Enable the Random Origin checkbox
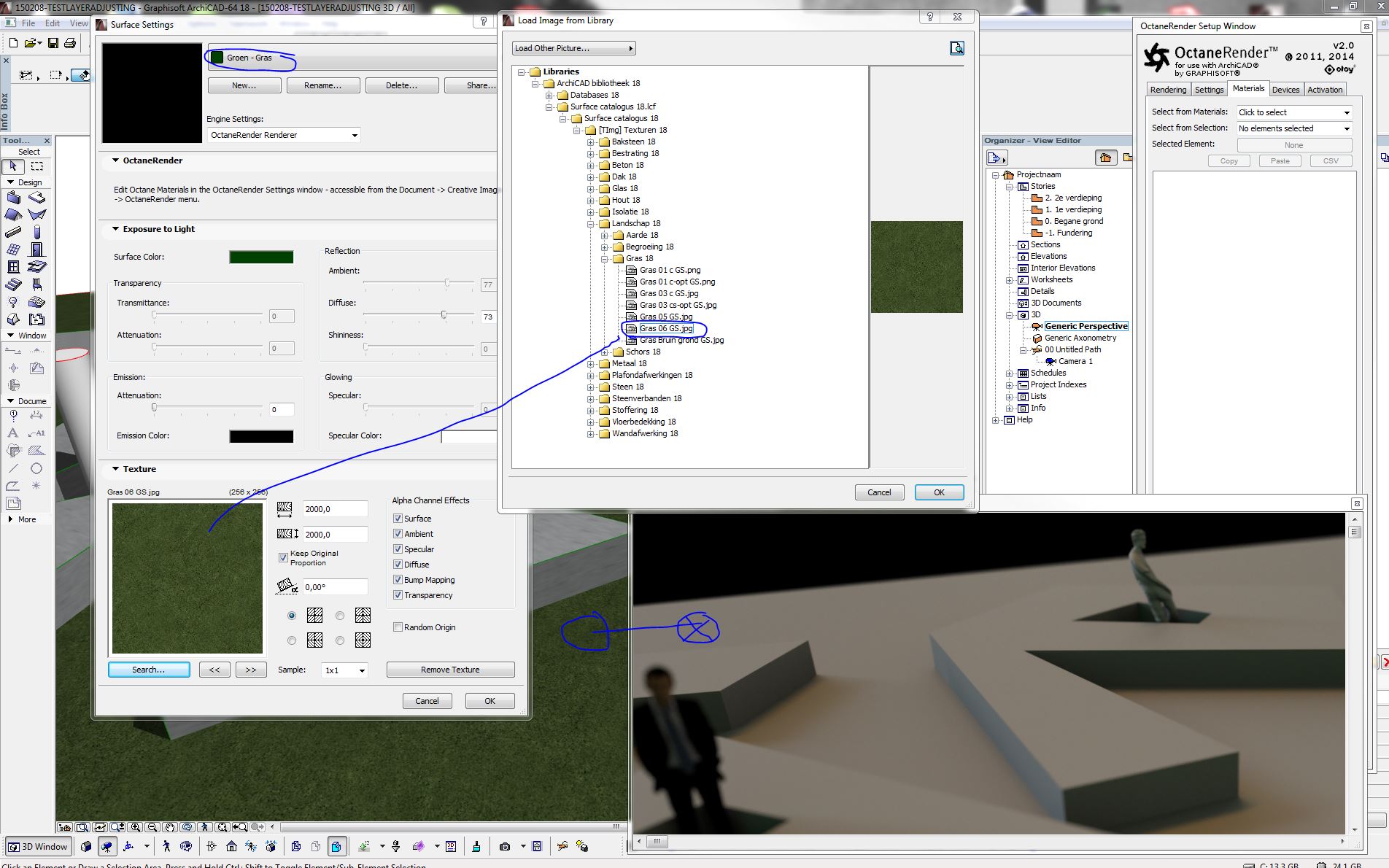 pos(398,627)
